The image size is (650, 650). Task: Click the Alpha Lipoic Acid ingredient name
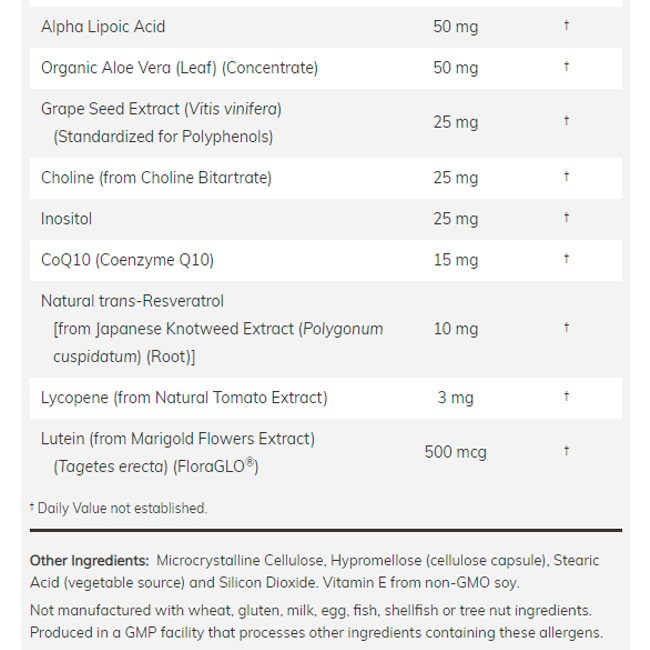[x=103, y=27]
